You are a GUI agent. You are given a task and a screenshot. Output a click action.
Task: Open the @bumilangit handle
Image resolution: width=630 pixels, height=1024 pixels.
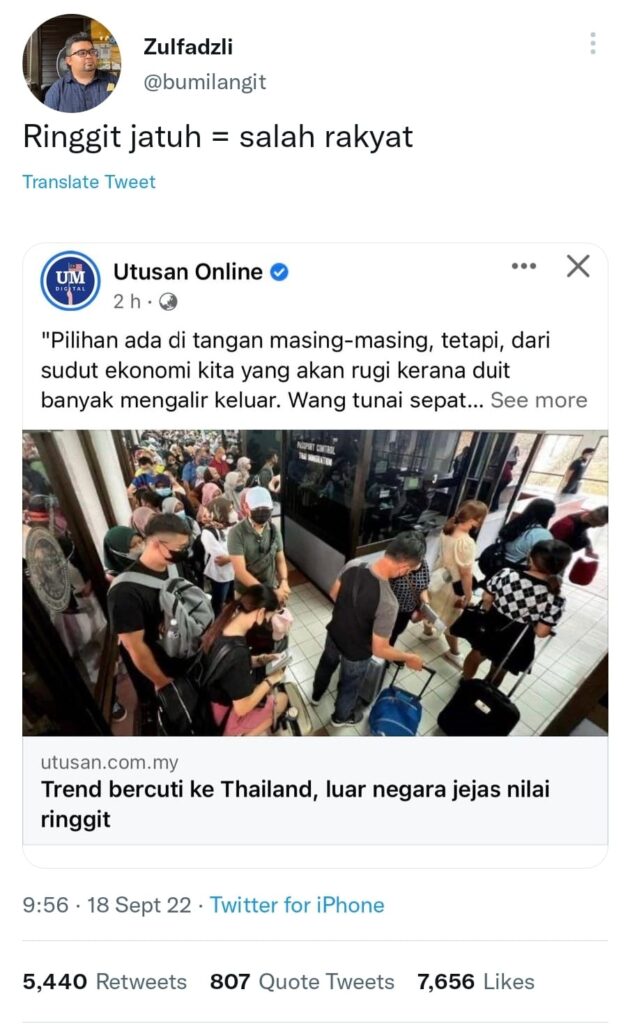point(204,82)
